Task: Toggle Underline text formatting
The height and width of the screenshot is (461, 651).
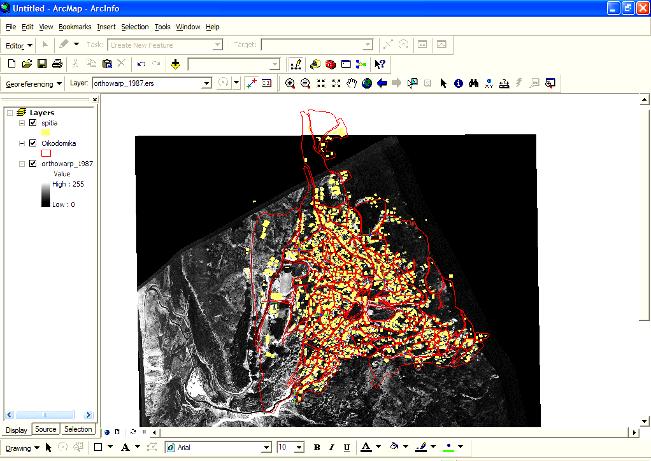Action: (347, 447)
